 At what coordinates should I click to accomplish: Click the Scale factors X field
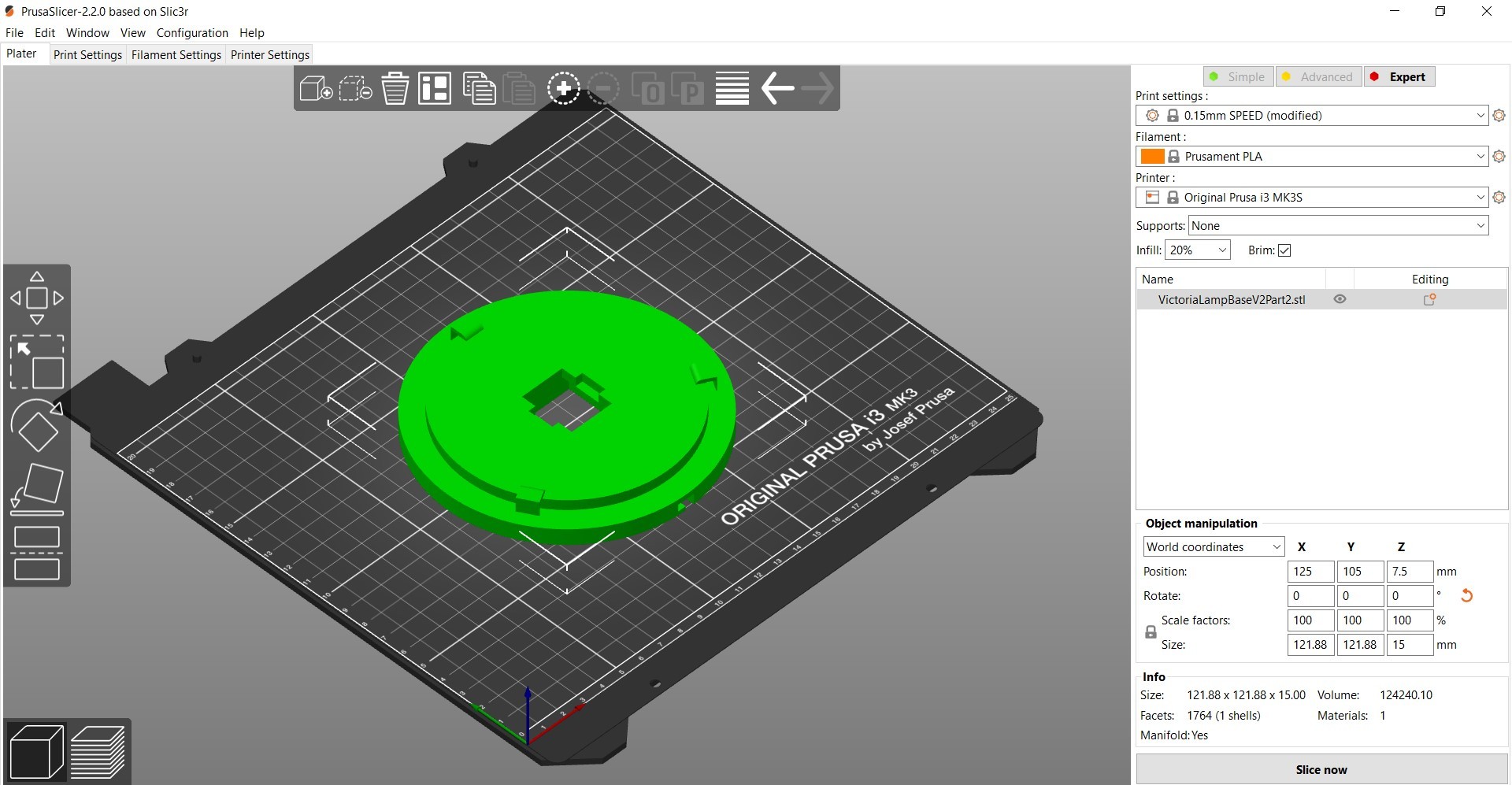1311,620
